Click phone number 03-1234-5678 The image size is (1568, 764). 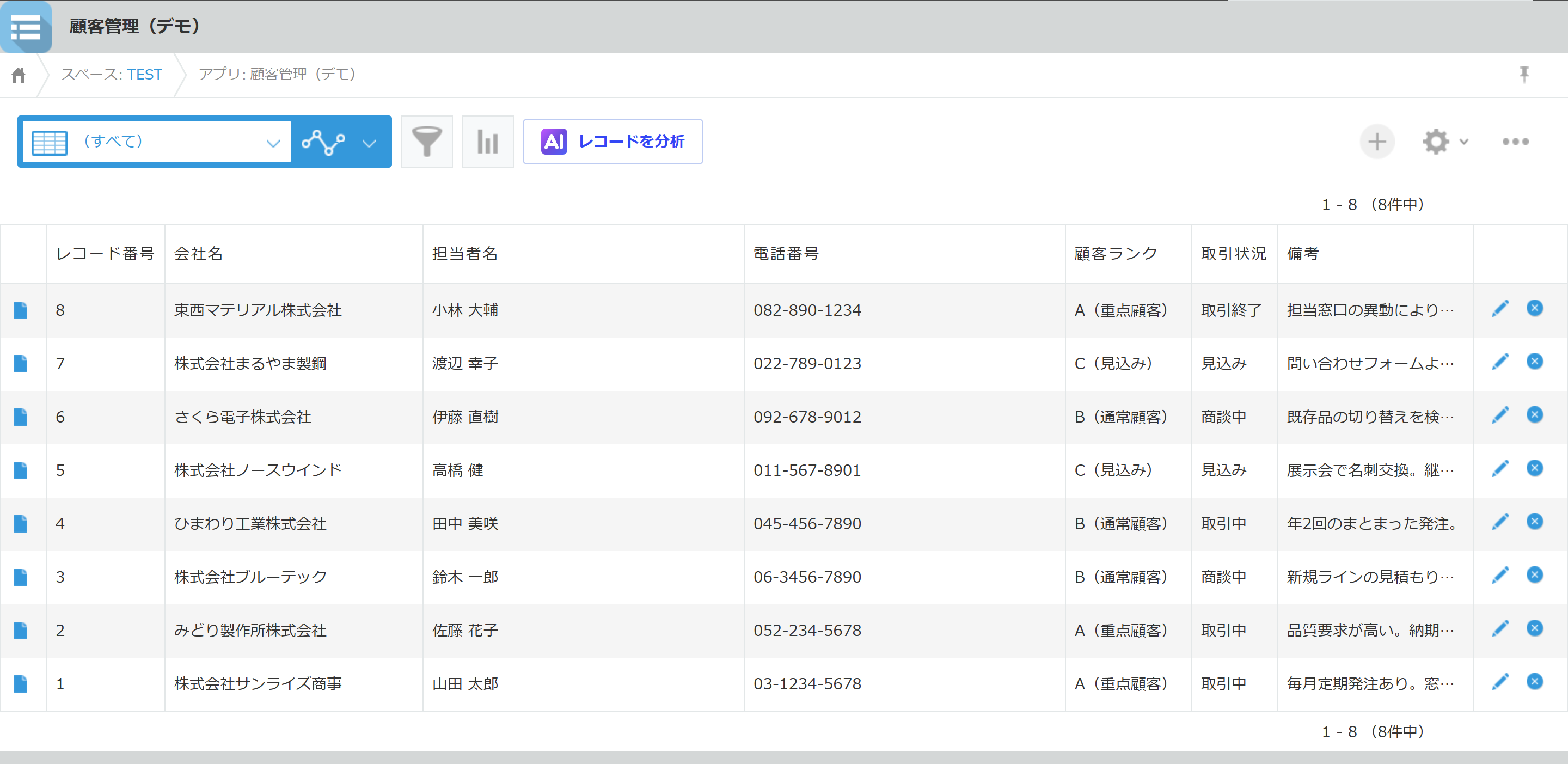(807, 684)
